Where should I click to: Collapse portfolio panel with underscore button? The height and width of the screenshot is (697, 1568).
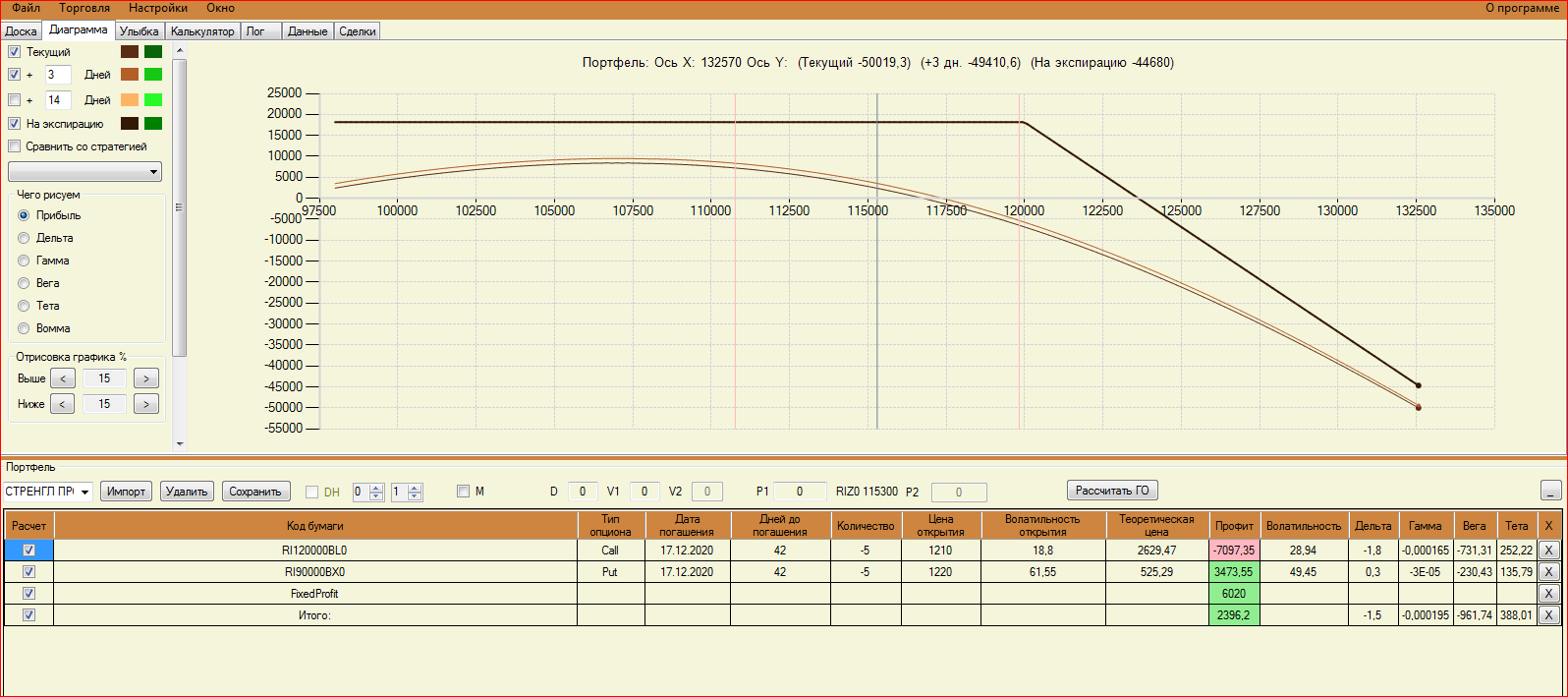1550,491
